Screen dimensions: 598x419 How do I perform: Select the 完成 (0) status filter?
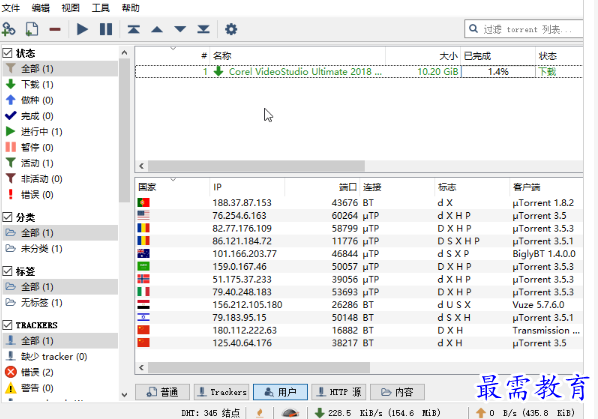coord(60,116)
